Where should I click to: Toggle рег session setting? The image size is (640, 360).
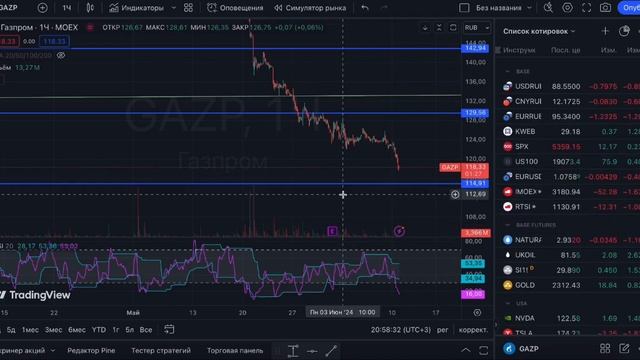coord(442,330)
